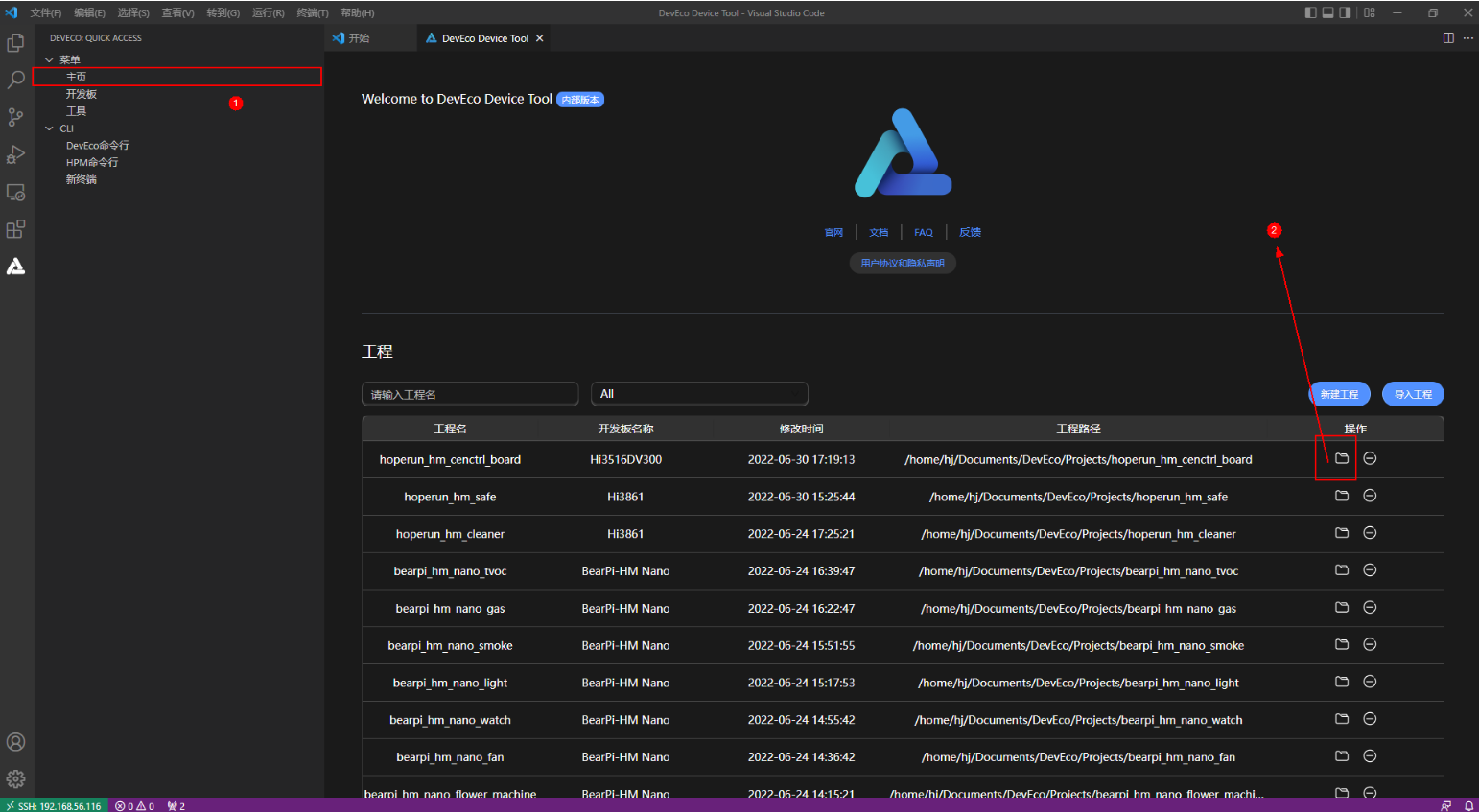
Task: Remove the hoperun_hm_cenctrl_board project
Action: 1370,458
